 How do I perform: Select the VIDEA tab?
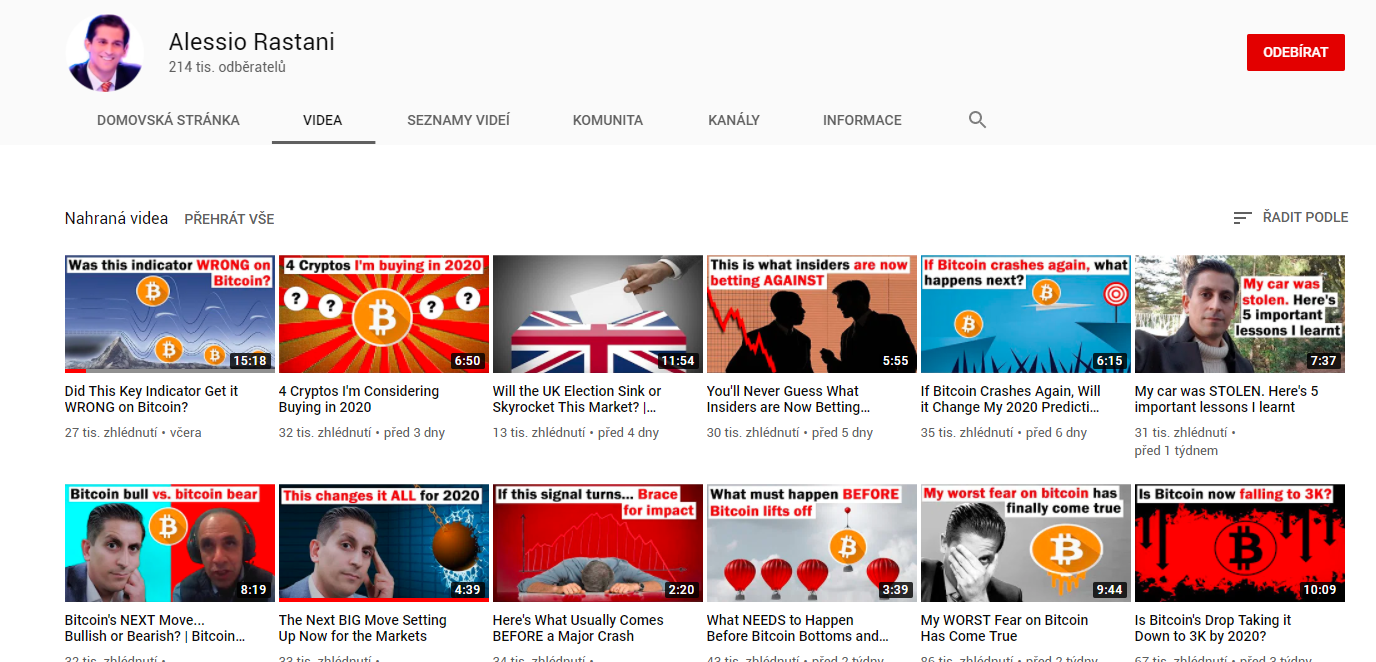click(323, 120)
